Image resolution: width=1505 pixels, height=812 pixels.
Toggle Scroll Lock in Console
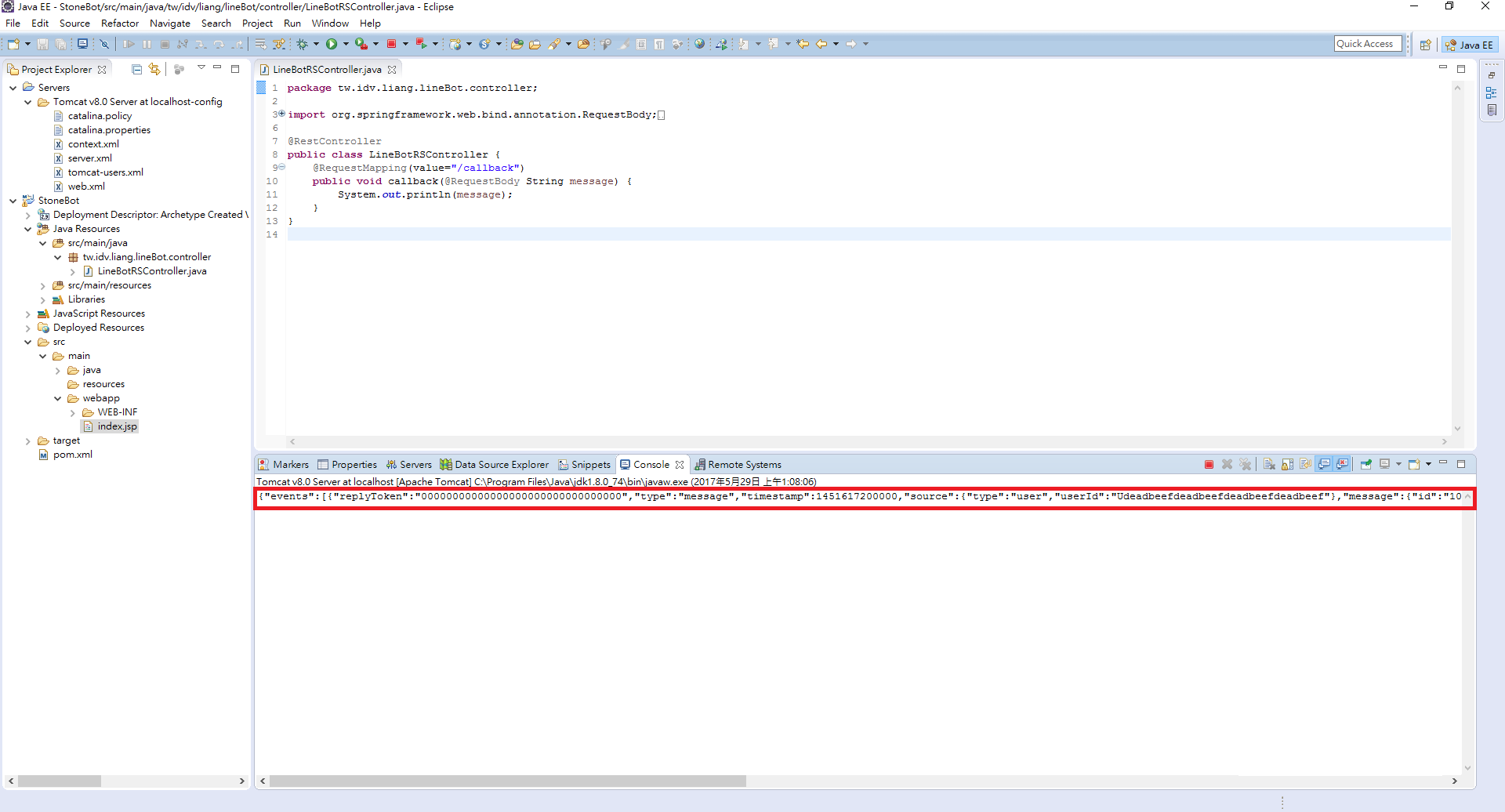(1287, 465)
